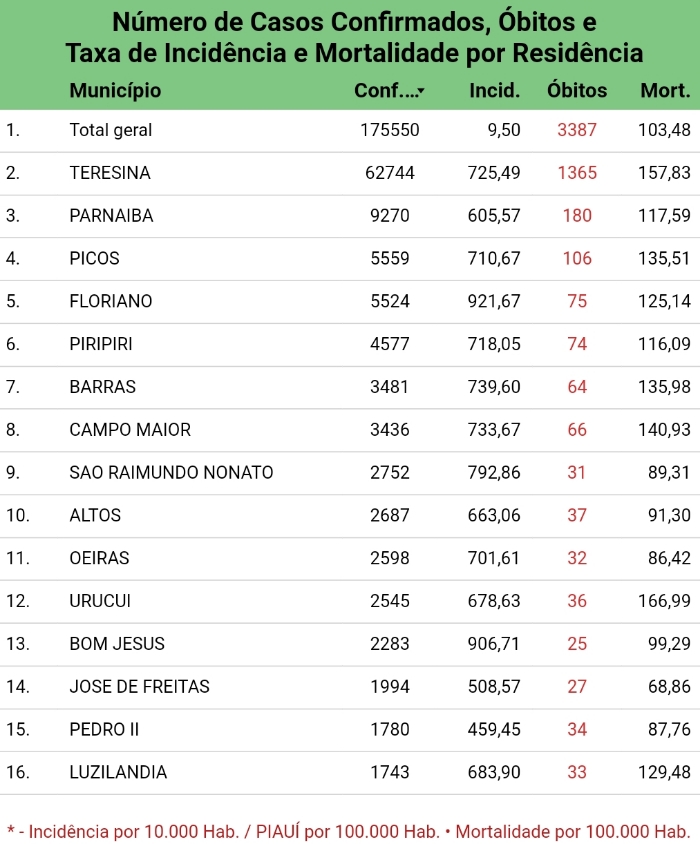
Task: Click PEDRO II municipality entry
Action: pos(104,729)
